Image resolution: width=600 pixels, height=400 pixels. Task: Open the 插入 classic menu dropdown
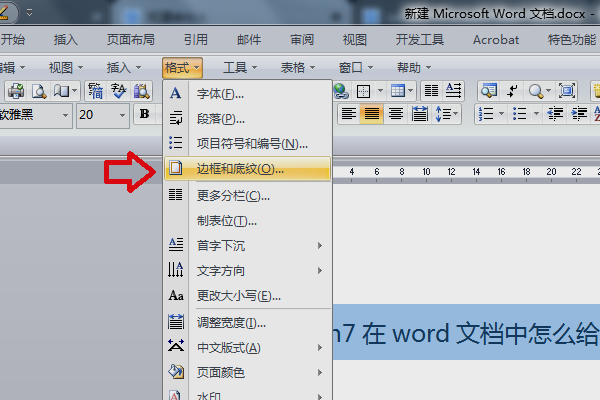124,68
